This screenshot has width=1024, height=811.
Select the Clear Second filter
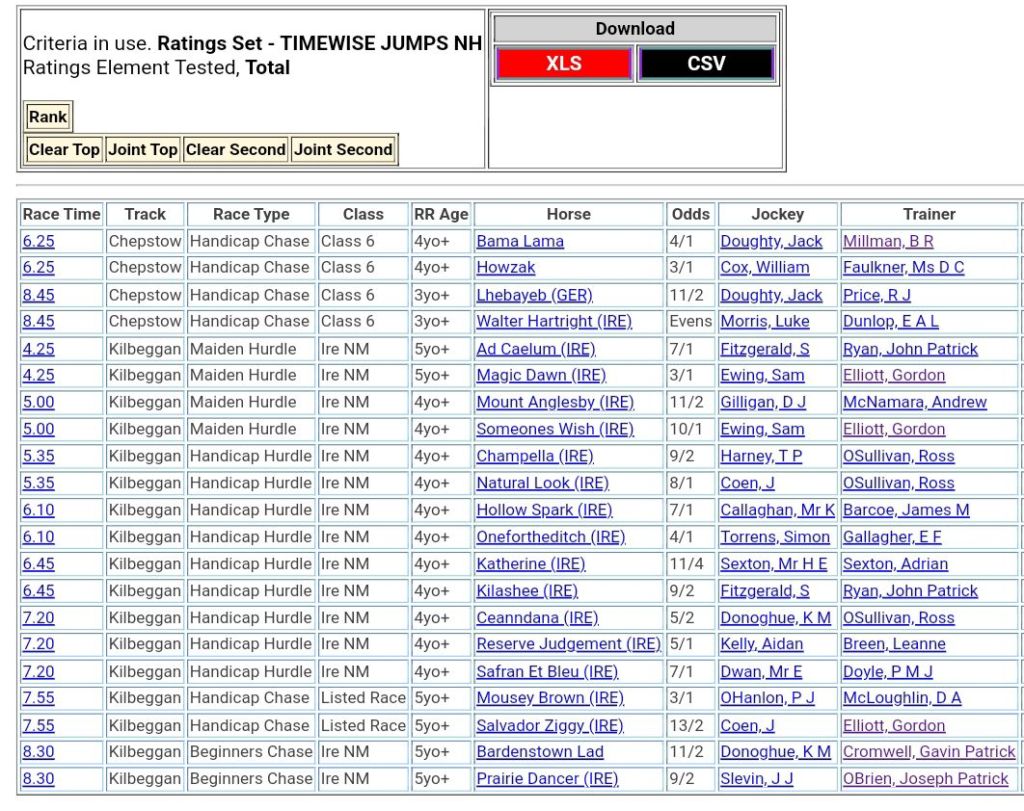click(x=235, y=150)
